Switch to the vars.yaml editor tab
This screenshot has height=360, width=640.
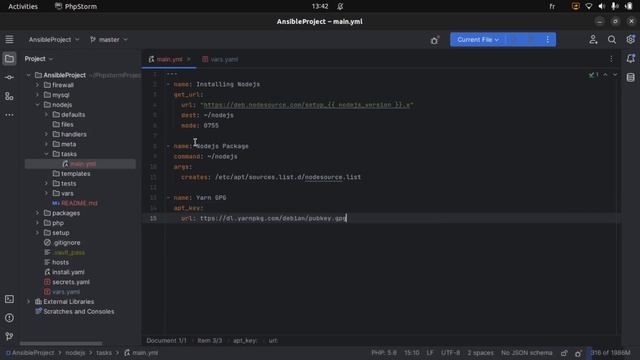(220, 59)
